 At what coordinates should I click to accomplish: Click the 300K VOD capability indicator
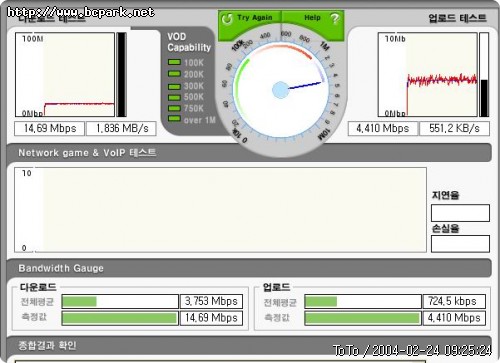(174, 86)
